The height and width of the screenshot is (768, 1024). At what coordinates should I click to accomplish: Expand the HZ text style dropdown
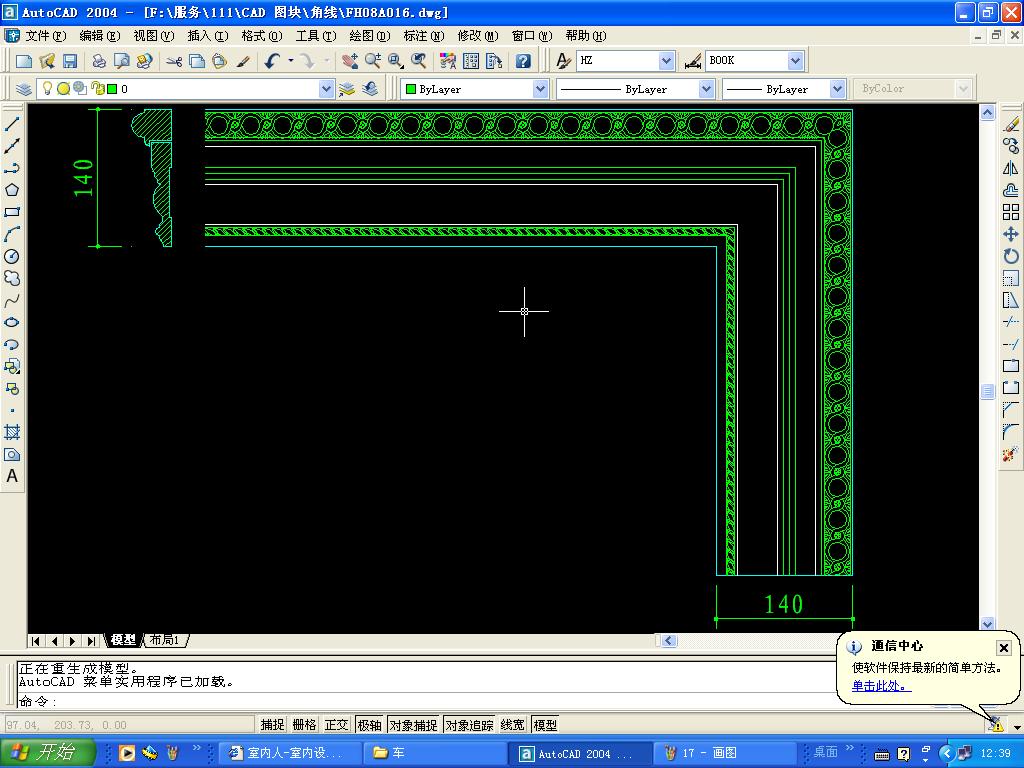point(666,61)
